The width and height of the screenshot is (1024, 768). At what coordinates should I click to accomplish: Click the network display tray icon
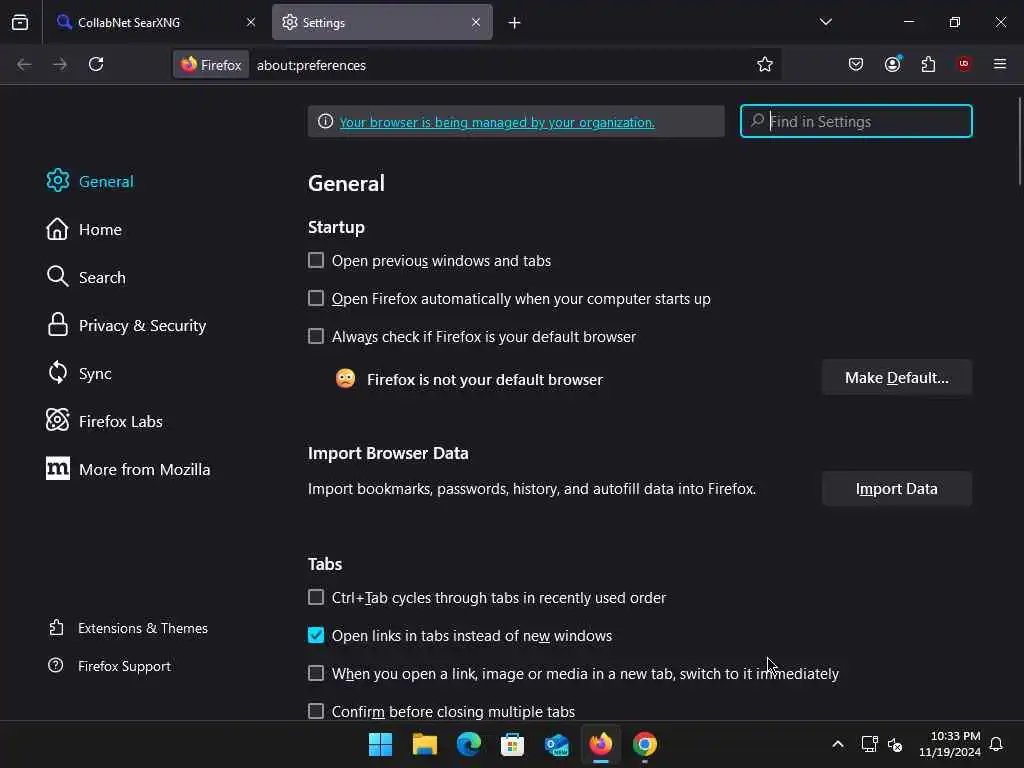[x=869, y=744]
